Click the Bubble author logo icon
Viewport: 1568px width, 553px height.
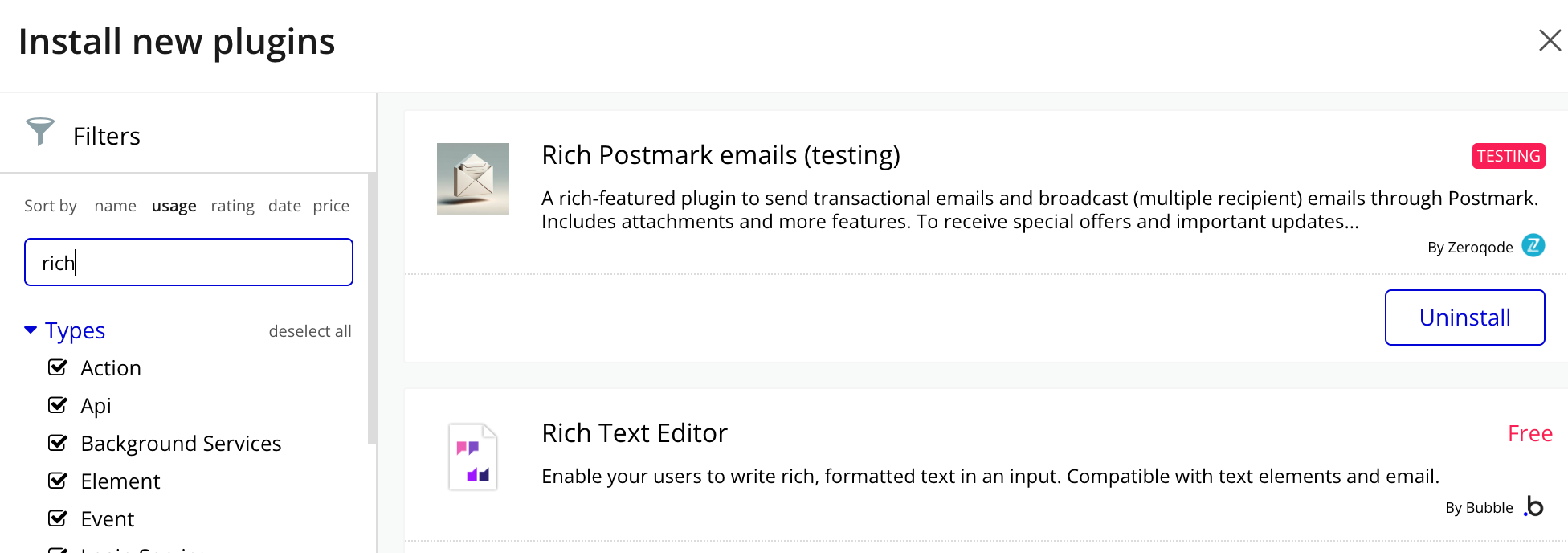point(1533,506)
